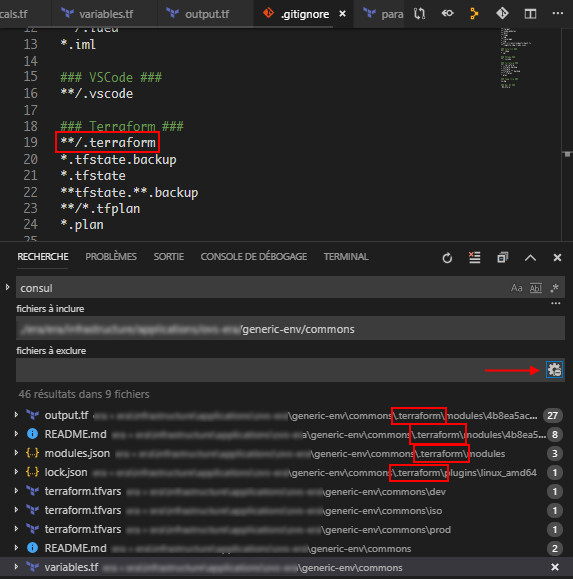Toggle Match Whole Word option
Image resolution: width=573 pixels, height=579 pixels.
click(536, 288)
